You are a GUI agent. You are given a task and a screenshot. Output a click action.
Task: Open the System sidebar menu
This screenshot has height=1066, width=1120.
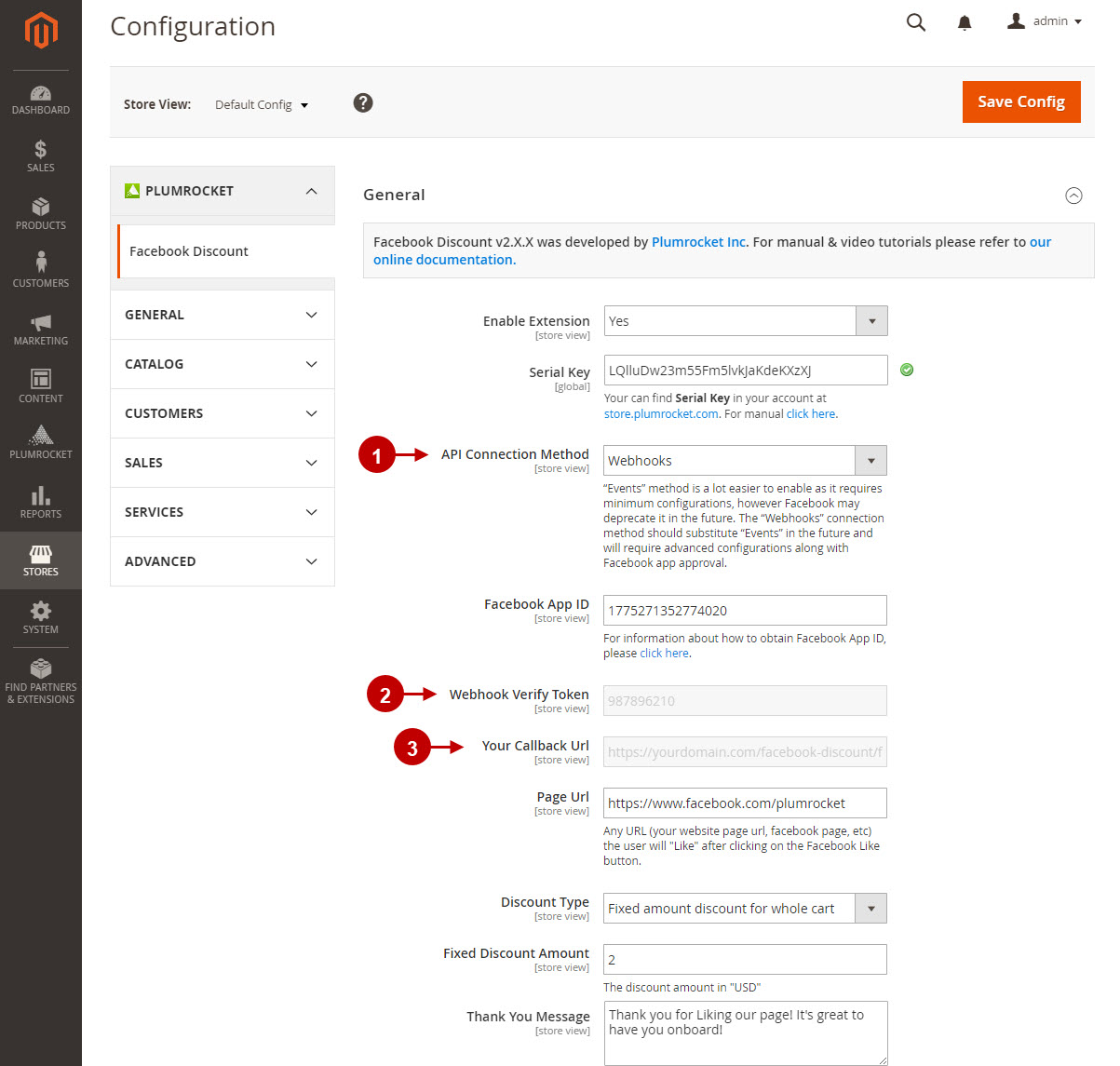(x=41, y=618)
